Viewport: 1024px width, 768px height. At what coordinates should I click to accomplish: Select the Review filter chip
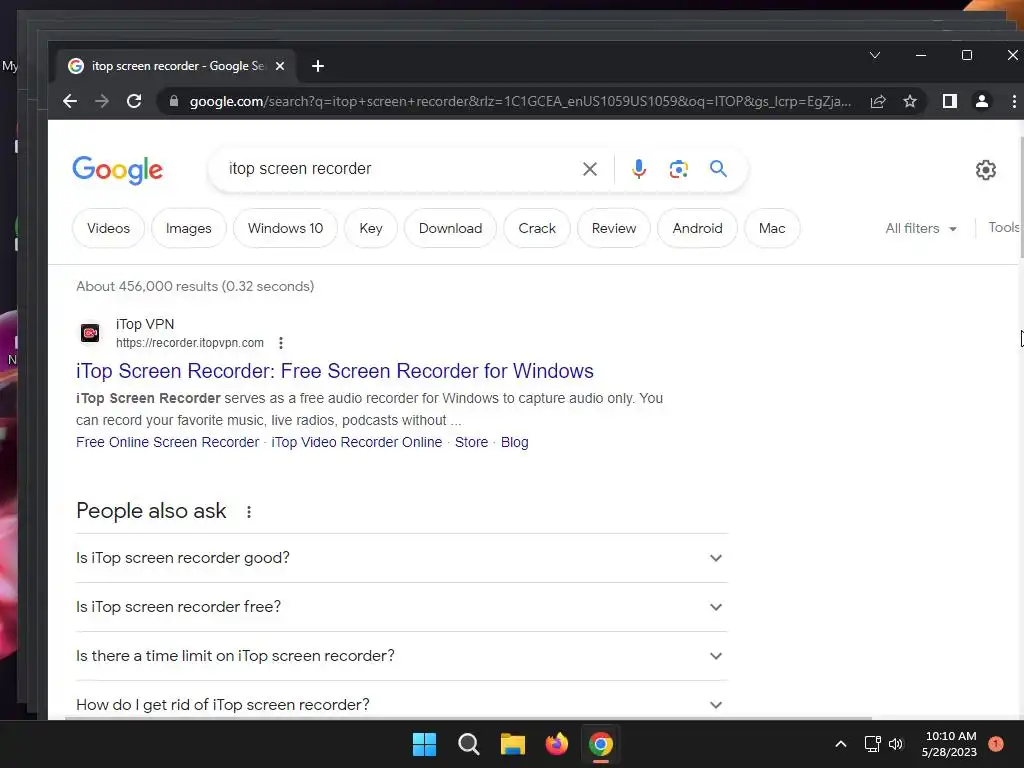click(614, 229)
